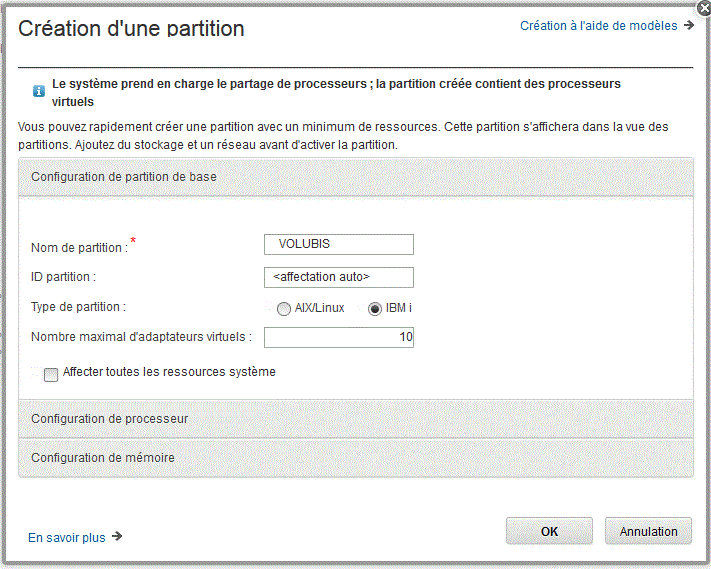Click the AIX/Linux label text
Screen dimensions: 711x569
319,308
